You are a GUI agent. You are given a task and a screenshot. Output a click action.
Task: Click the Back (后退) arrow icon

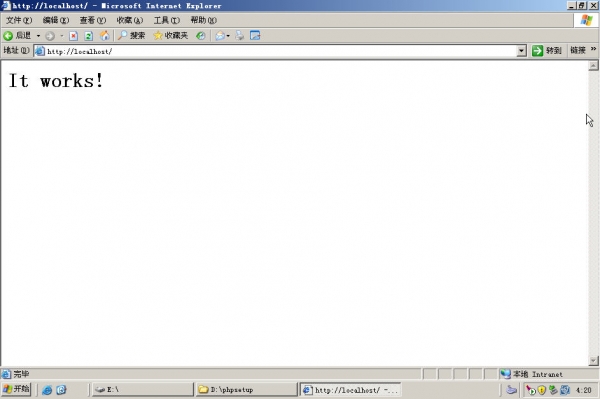coord(8,36)
